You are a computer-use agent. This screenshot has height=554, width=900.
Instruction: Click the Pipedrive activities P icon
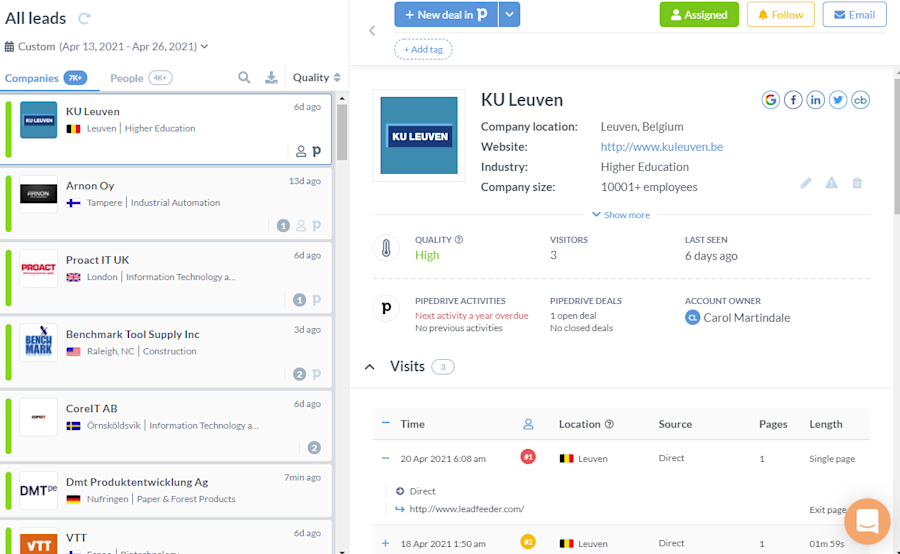coord(386,308)
